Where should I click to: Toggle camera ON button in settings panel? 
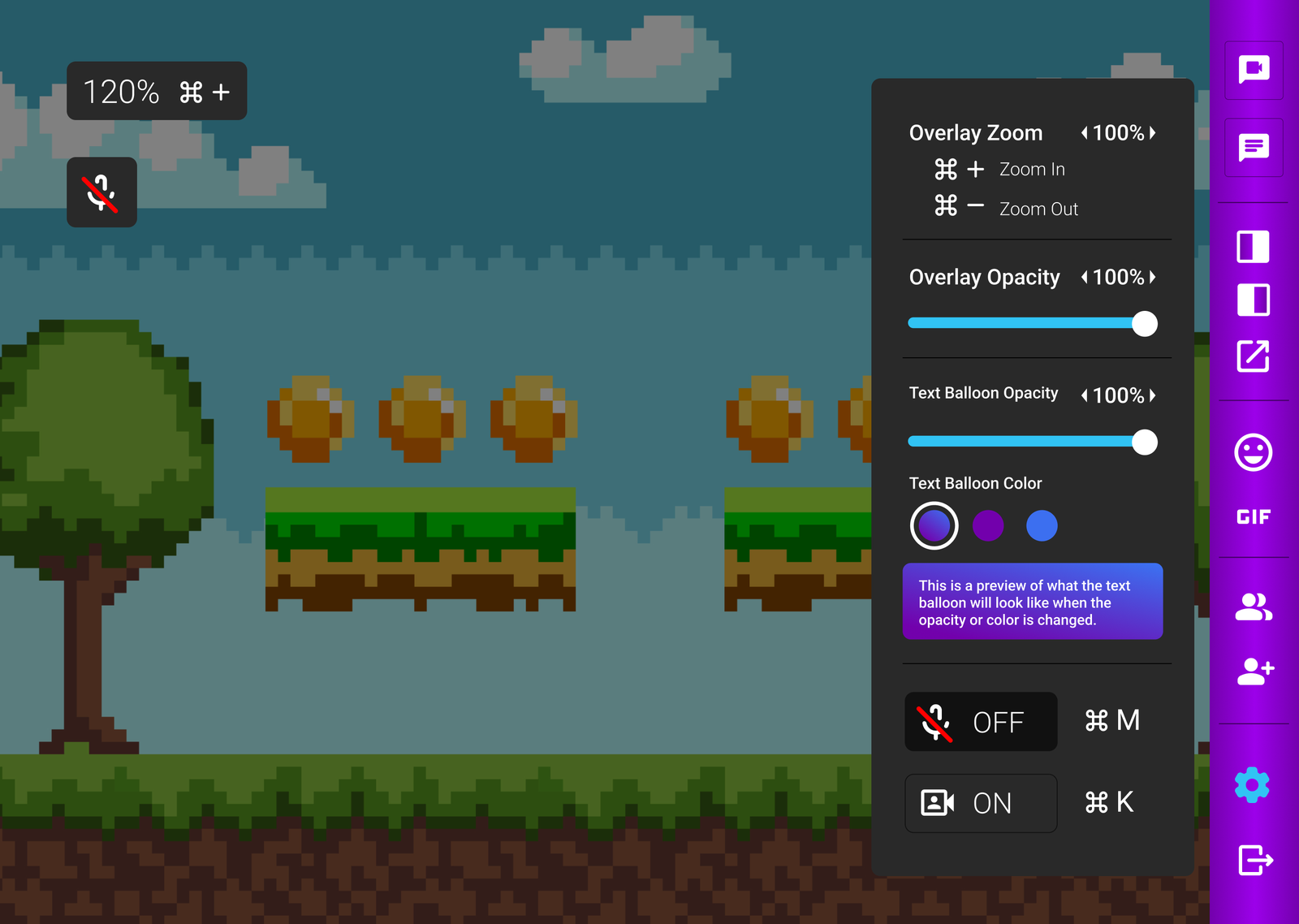981,803
